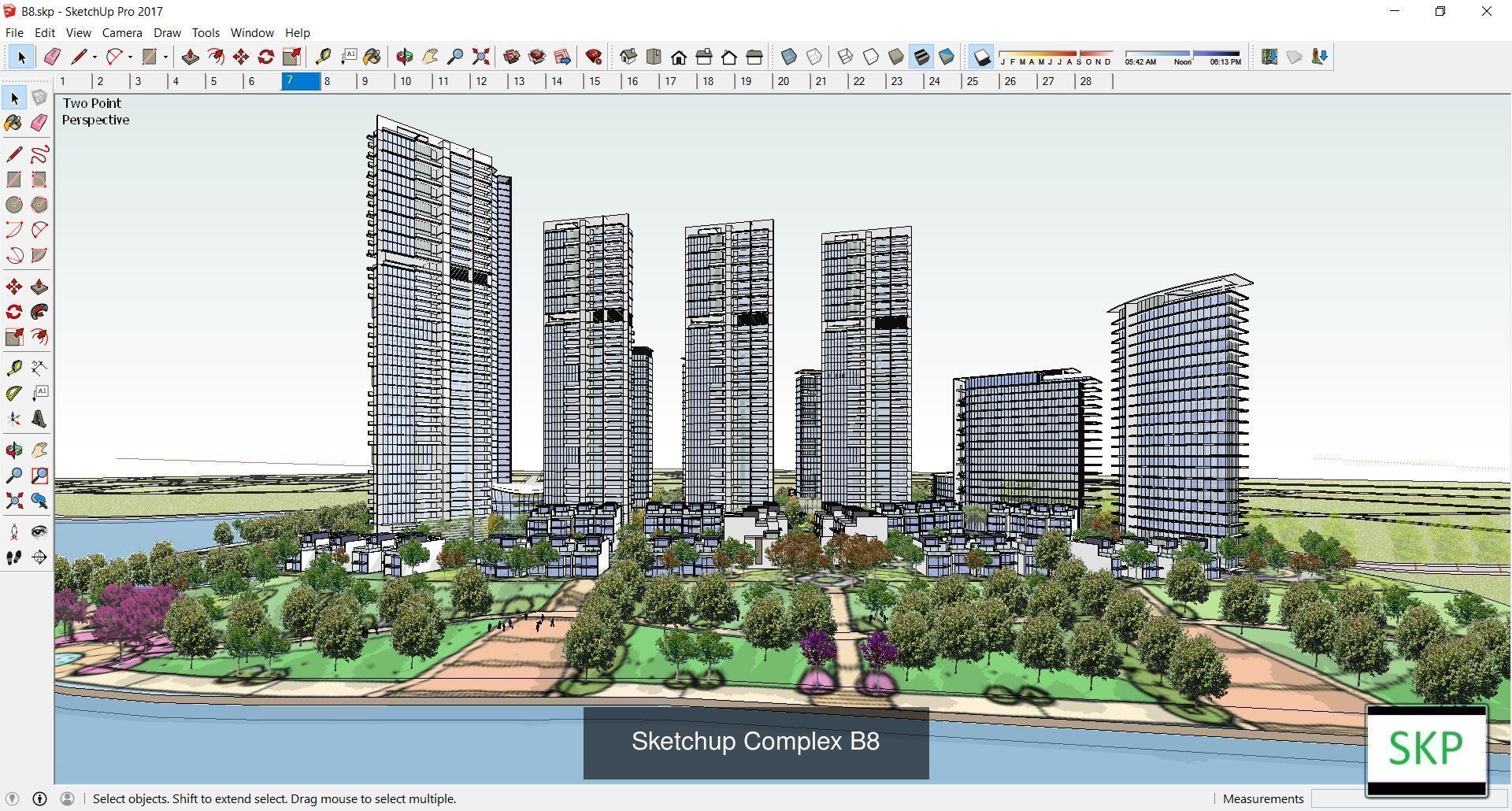This screenshot has width=1512, height=811.
Task: Open the Camera menu
Action: click(122, 33)
